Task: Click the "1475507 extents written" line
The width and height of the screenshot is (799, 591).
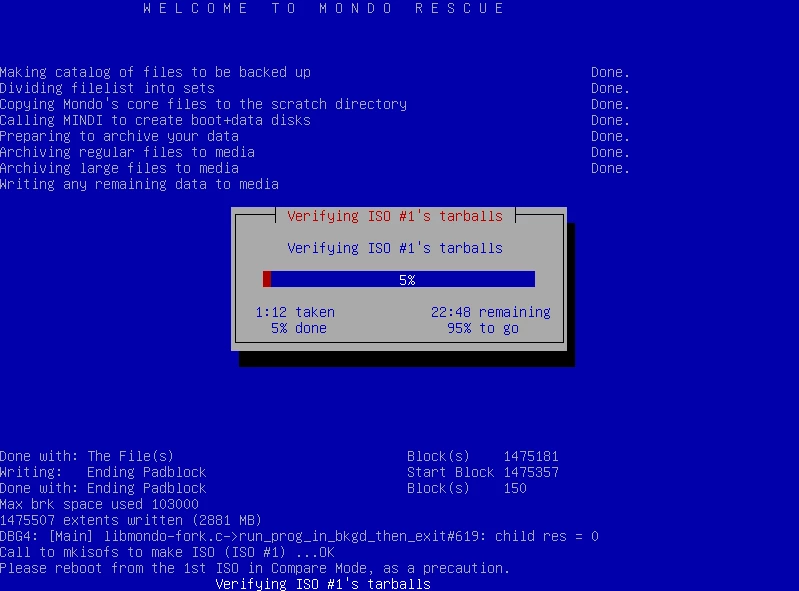Action: (131, 520)
